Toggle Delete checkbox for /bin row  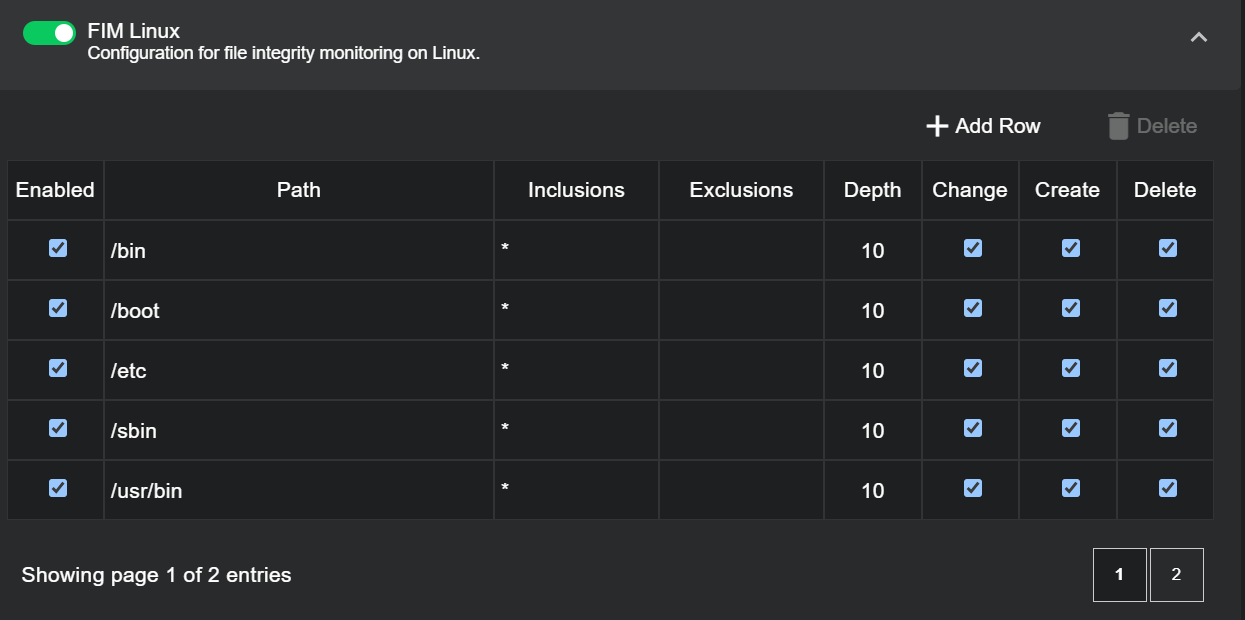1167,248
